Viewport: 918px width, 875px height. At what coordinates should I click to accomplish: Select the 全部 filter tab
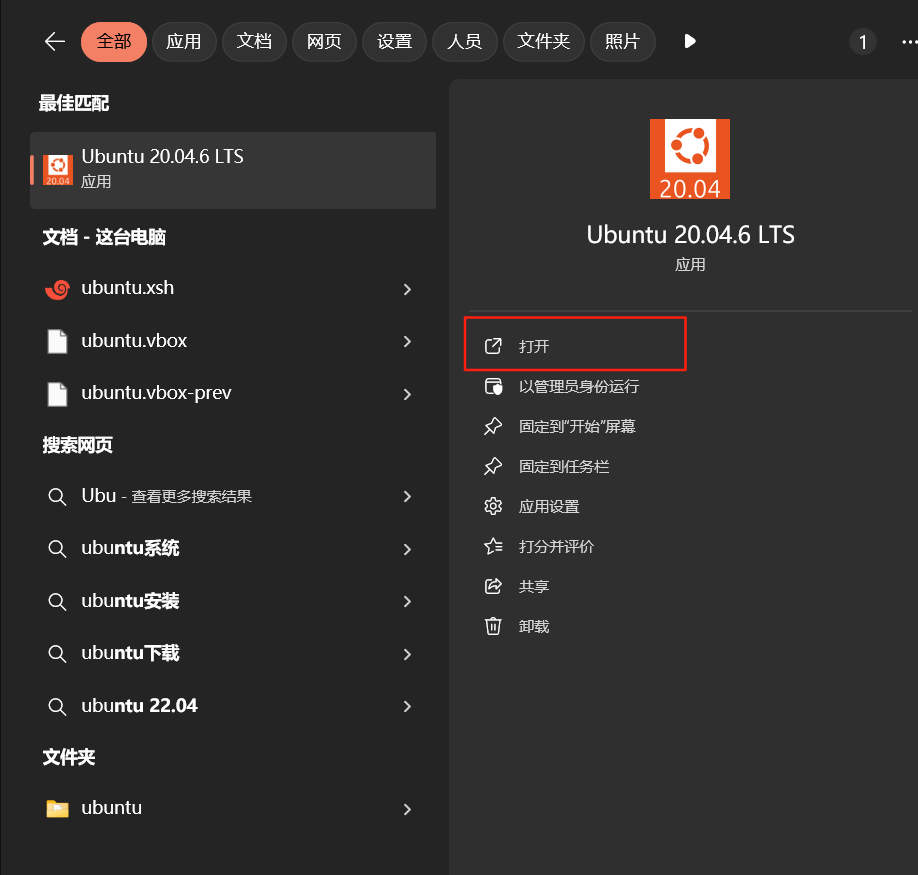114,42
